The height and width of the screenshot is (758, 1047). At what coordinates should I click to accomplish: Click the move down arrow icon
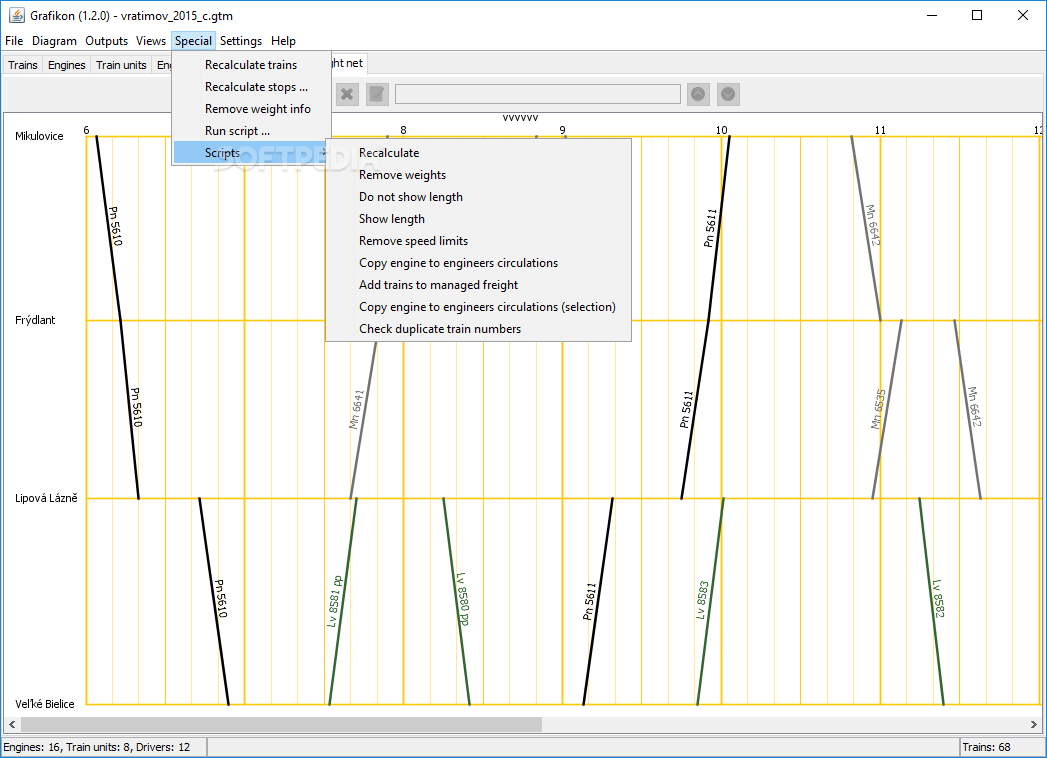point(728,94)
